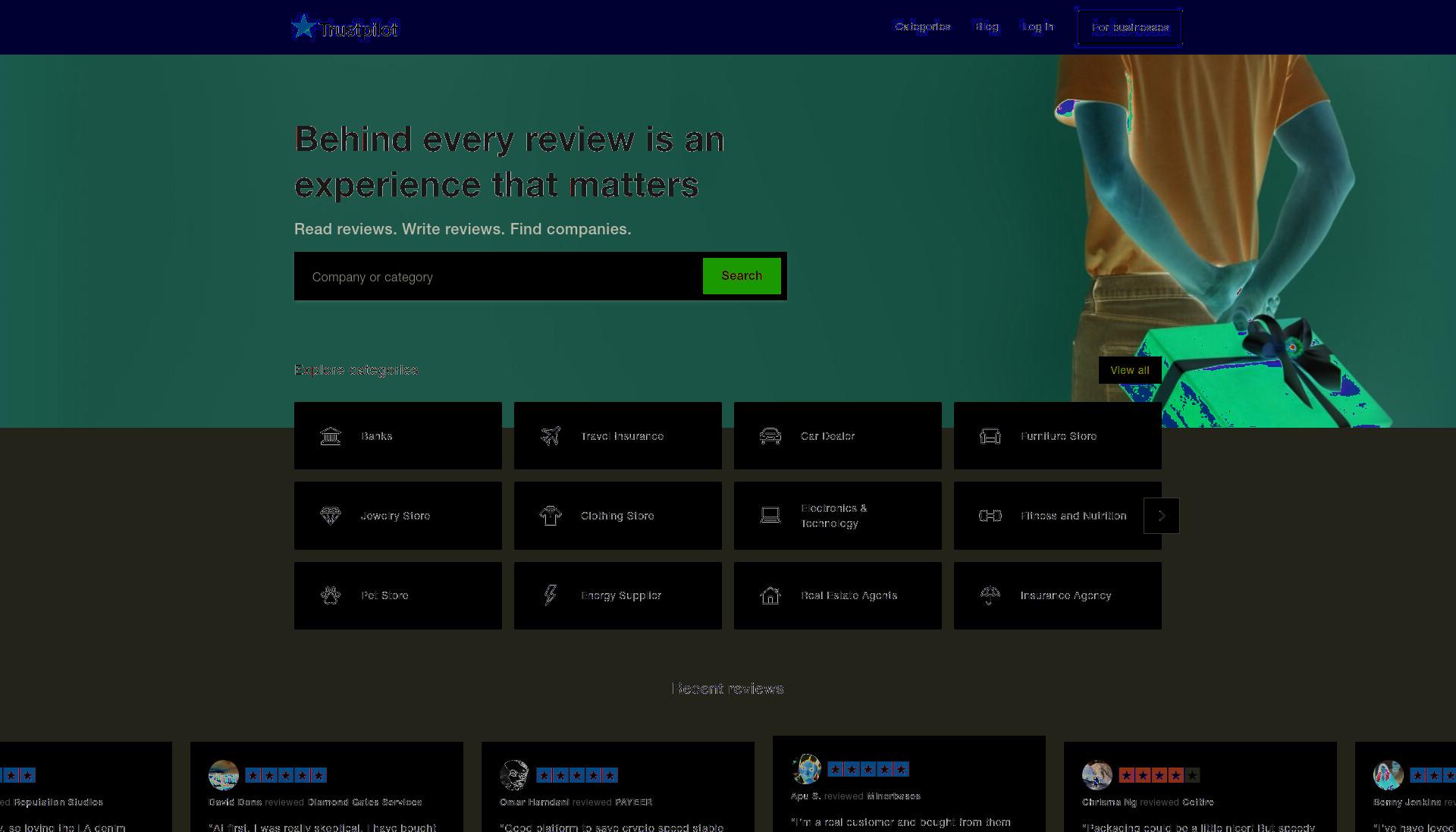Image resolution: width=1456 pixels, height=832 pixels.
Task: Click star rating on Apu S. review
Action: click(x=868, y=769)
